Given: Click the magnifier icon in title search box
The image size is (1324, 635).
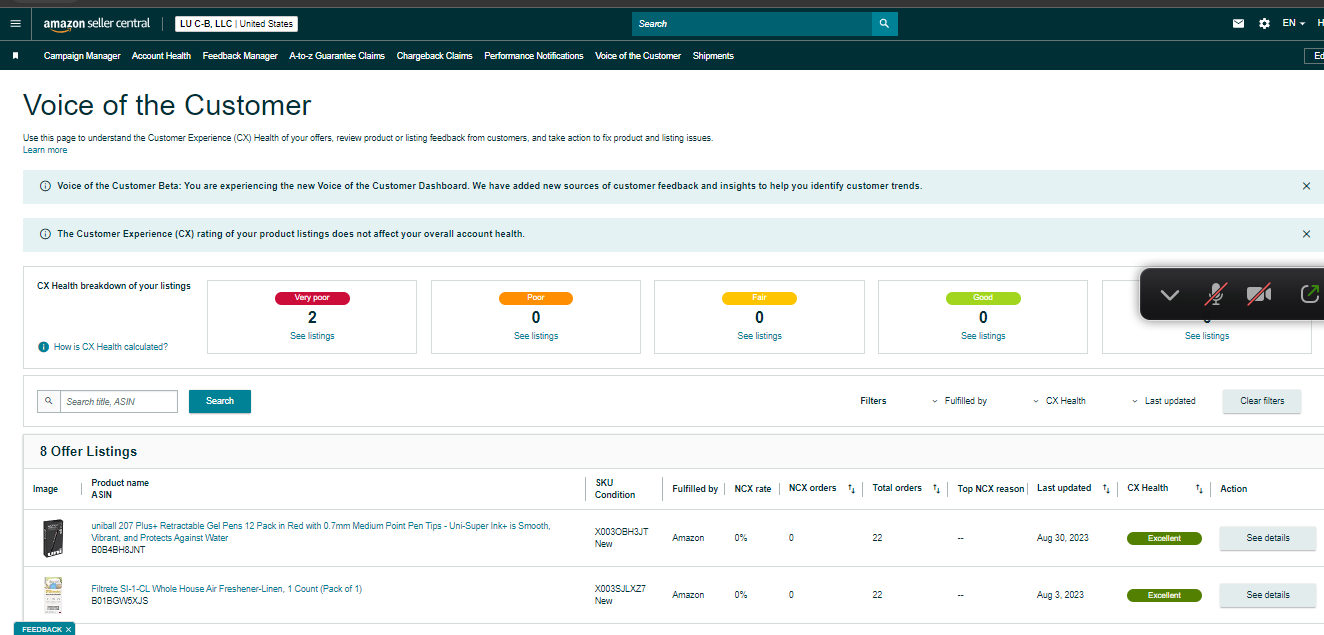Looking at the screenshot, I should [x=49, y=401].
